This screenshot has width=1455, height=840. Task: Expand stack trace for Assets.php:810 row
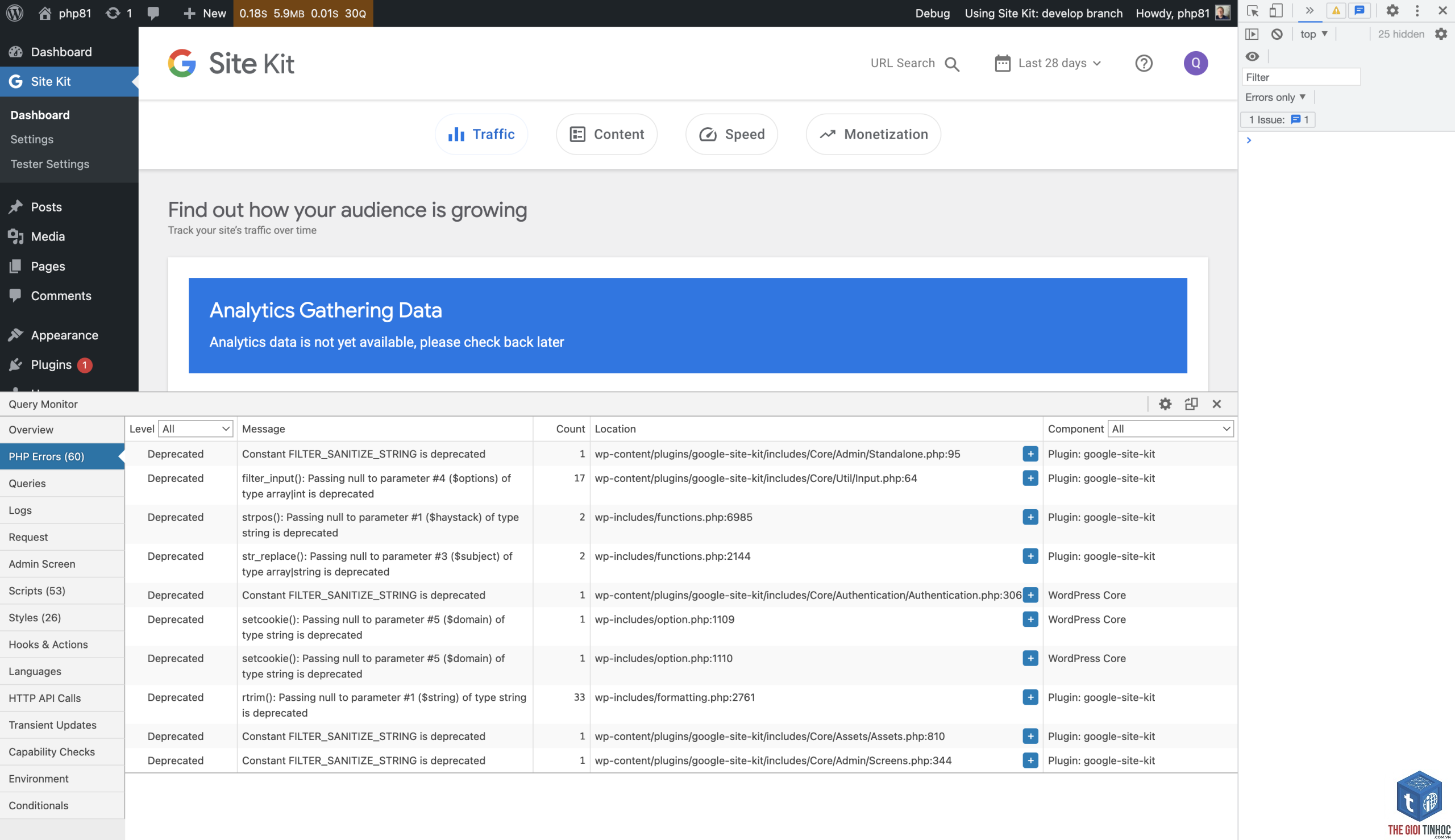click(x=1030, y=735)
